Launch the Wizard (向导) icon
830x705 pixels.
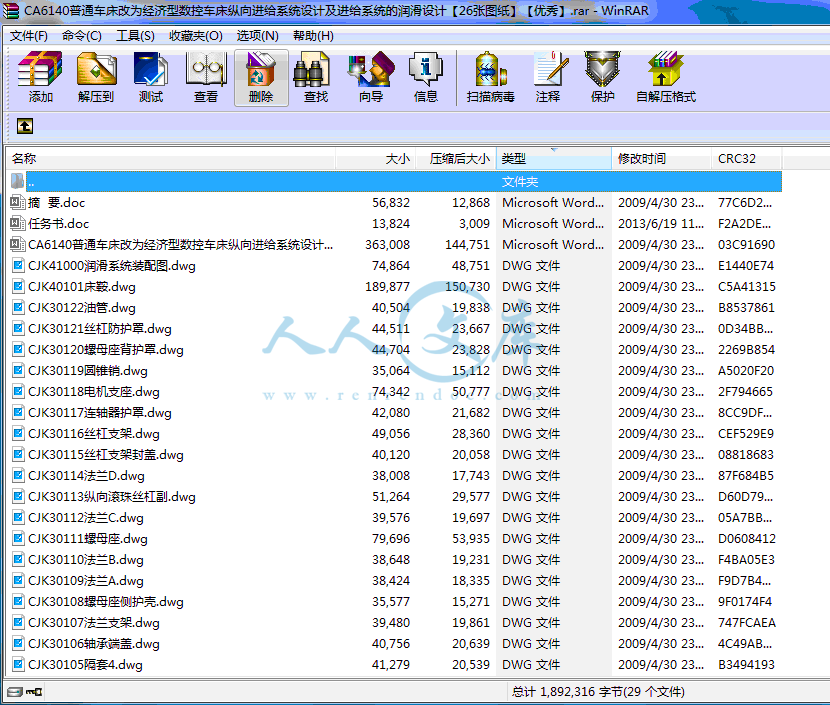pos(371,70)
